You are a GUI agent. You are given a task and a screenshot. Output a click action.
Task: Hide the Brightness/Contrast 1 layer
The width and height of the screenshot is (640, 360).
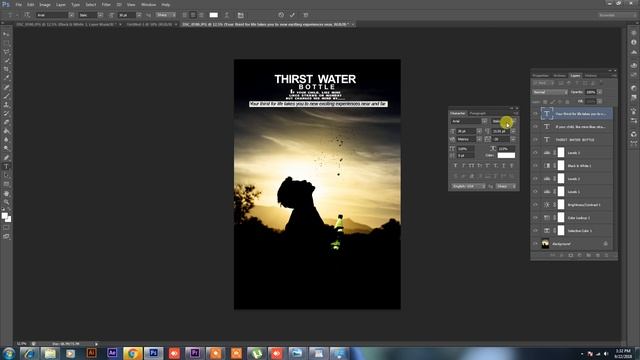click(535, 204)
